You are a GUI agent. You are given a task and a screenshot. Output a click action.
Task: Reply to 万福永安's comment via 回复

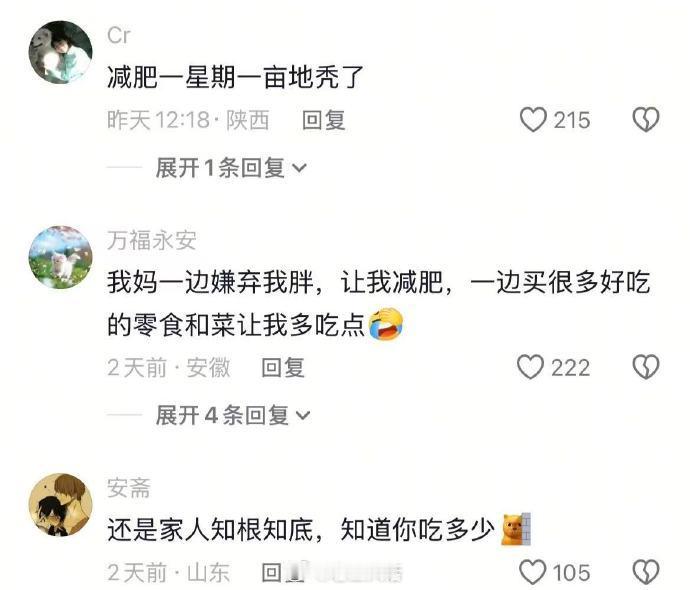pyautogui.click(x=283, y=367)
